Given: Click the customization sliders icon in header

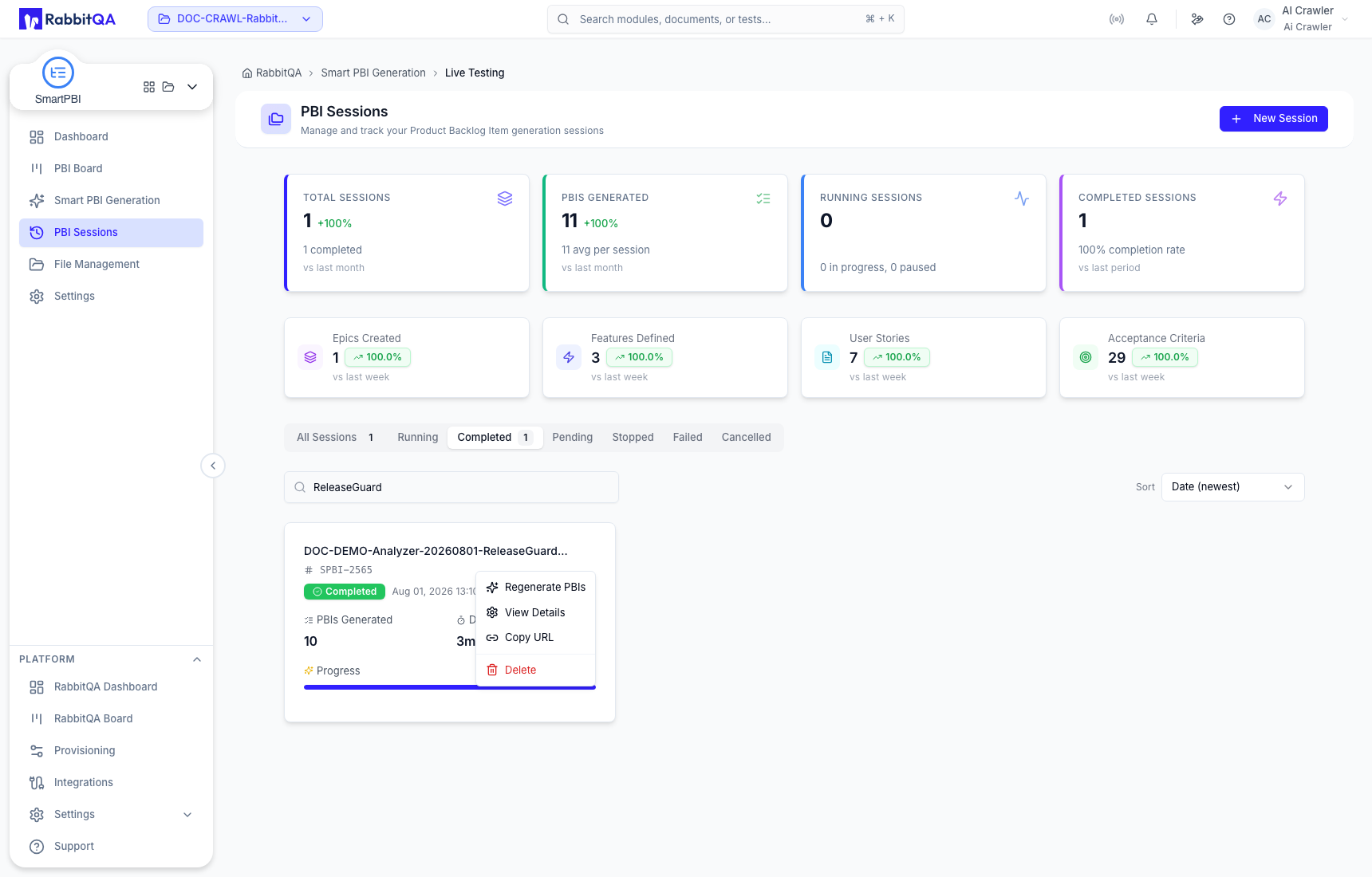Looking at the screenshot, I should pyautogui.click(x=1197, y=19).
